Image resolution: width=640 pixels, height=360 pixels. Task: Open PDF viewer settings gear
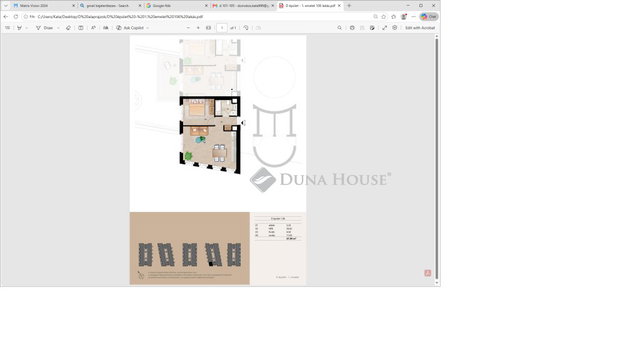pyautogui.click(x=395, y=28)
